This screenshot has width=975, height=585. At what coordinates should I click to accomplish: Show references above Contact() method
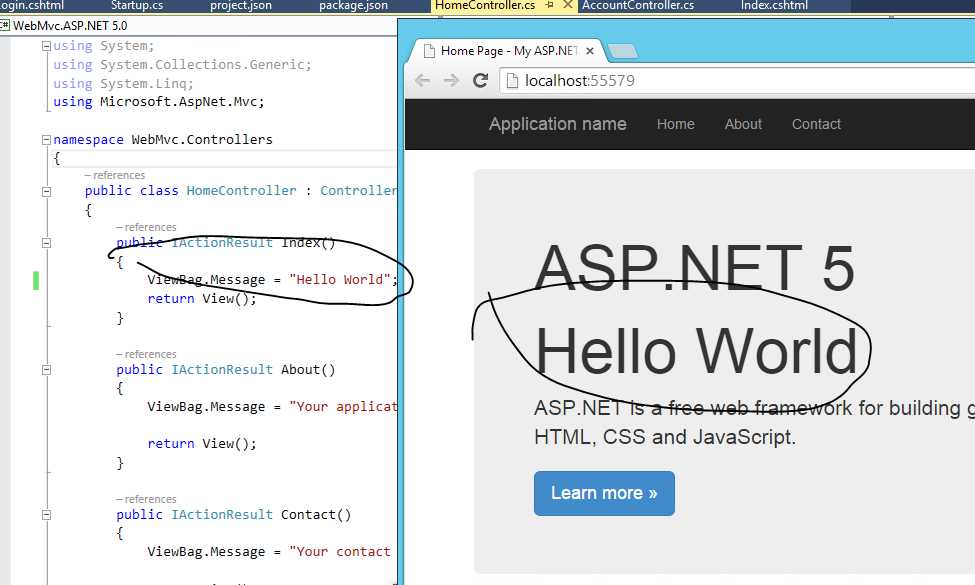[x=146, y=499]
